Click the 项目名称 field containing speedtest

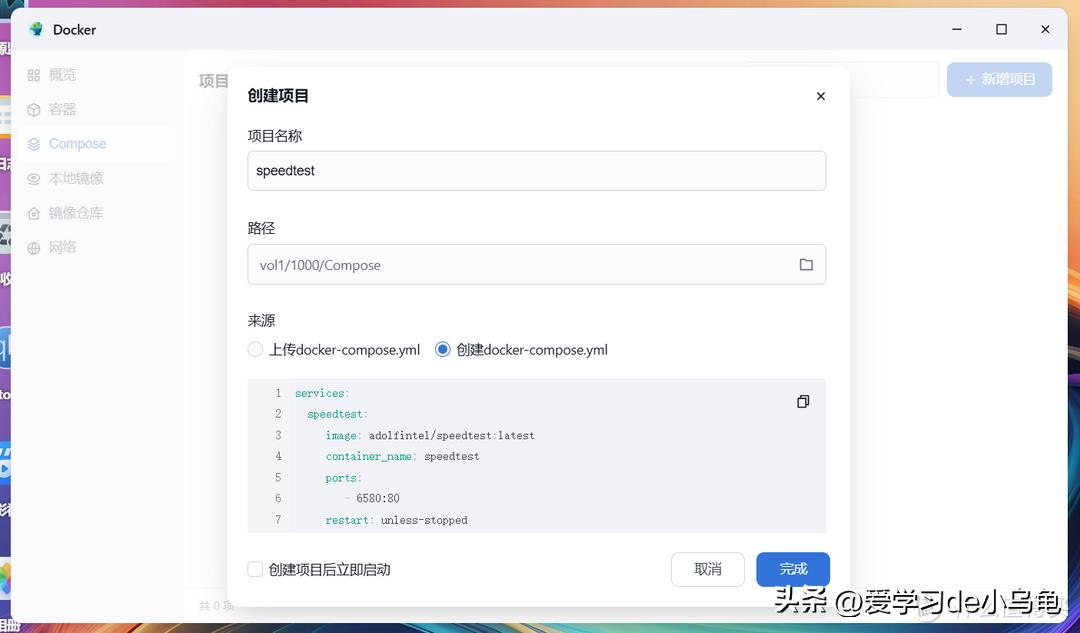point(536,171)
